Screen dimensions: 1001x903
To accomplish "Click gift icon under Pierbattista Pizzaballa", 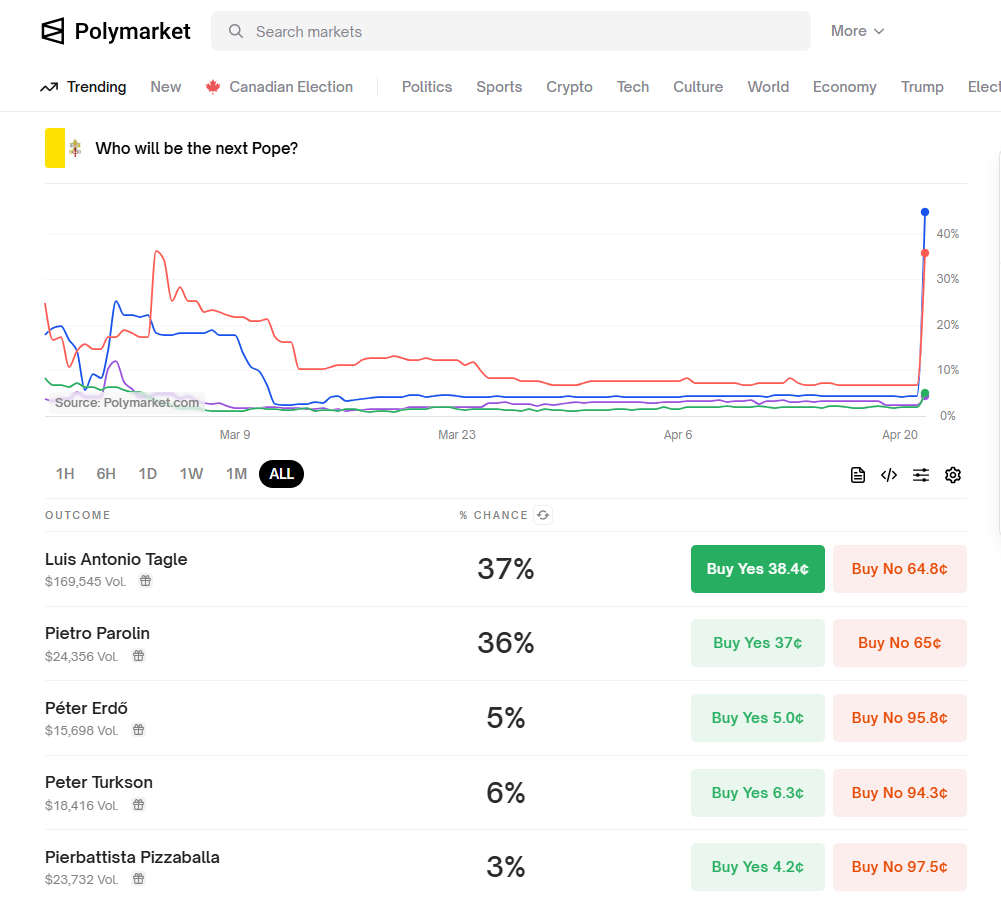I will pos(139,879).
